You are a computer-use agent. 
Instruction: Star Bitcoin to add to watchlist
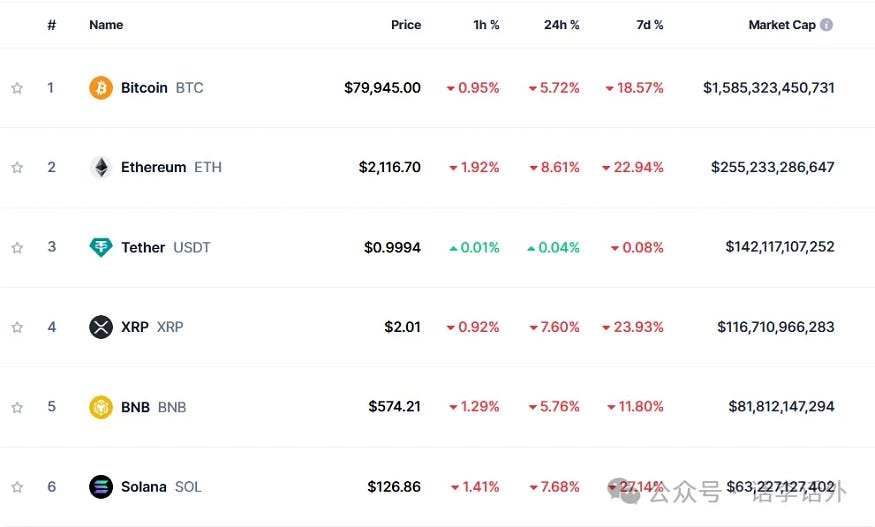17,88
